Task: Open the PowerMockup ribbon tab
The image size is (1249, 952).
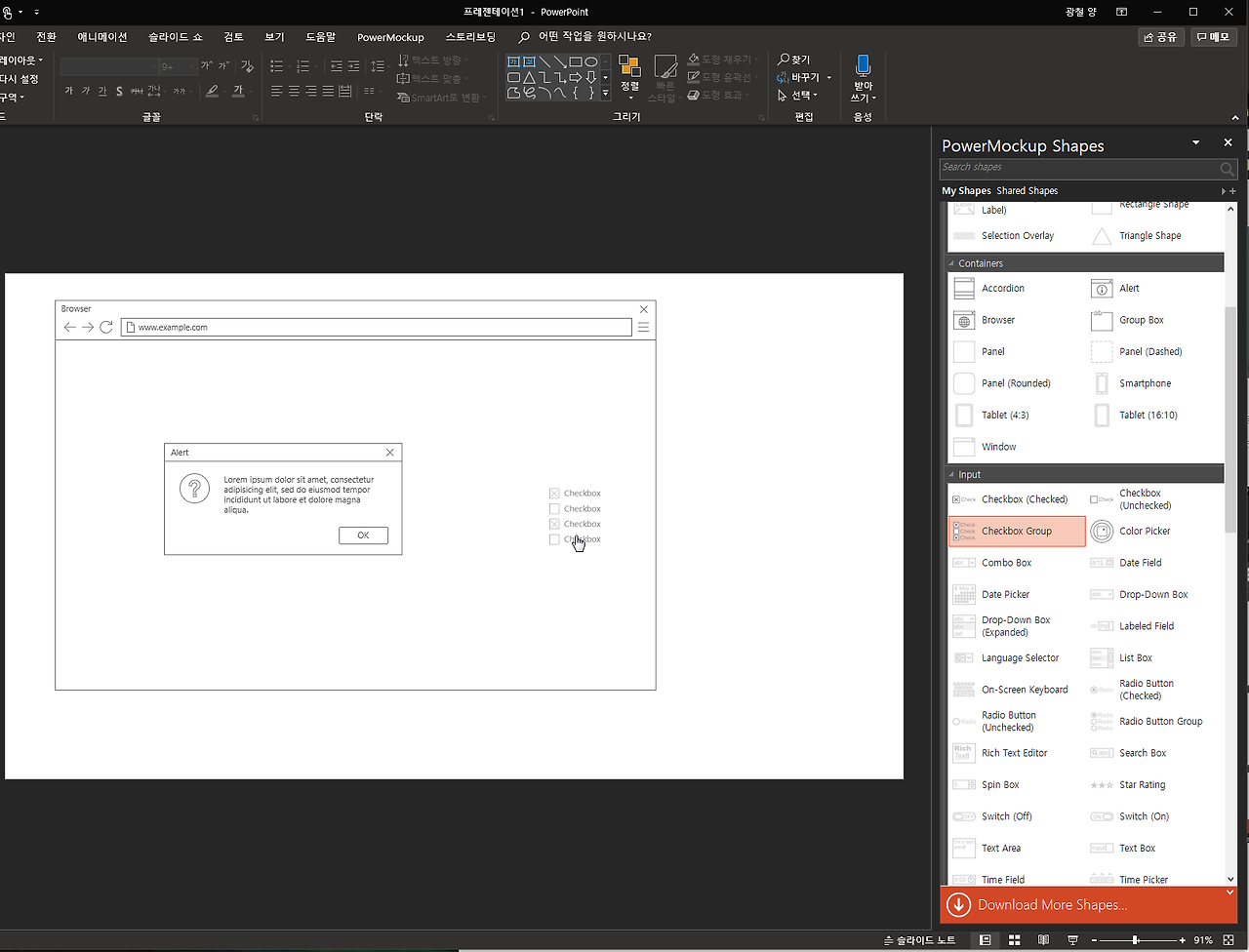Action: (x=390, y=37)
